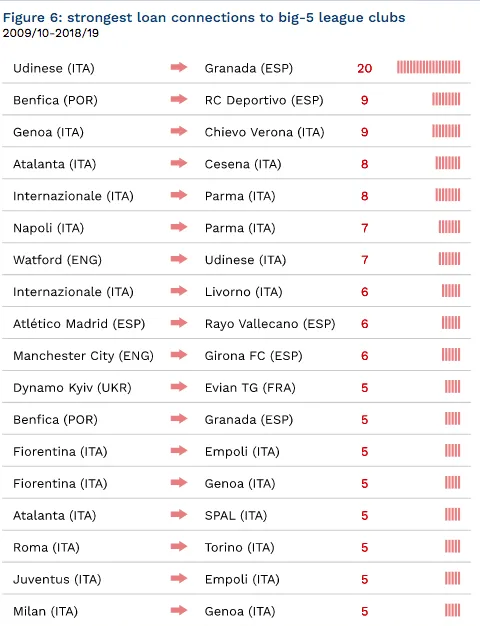480x626 pixels.
Task: Click the bar indicator for Udinese–Granada's 20 loans
Action: point(428,67)
